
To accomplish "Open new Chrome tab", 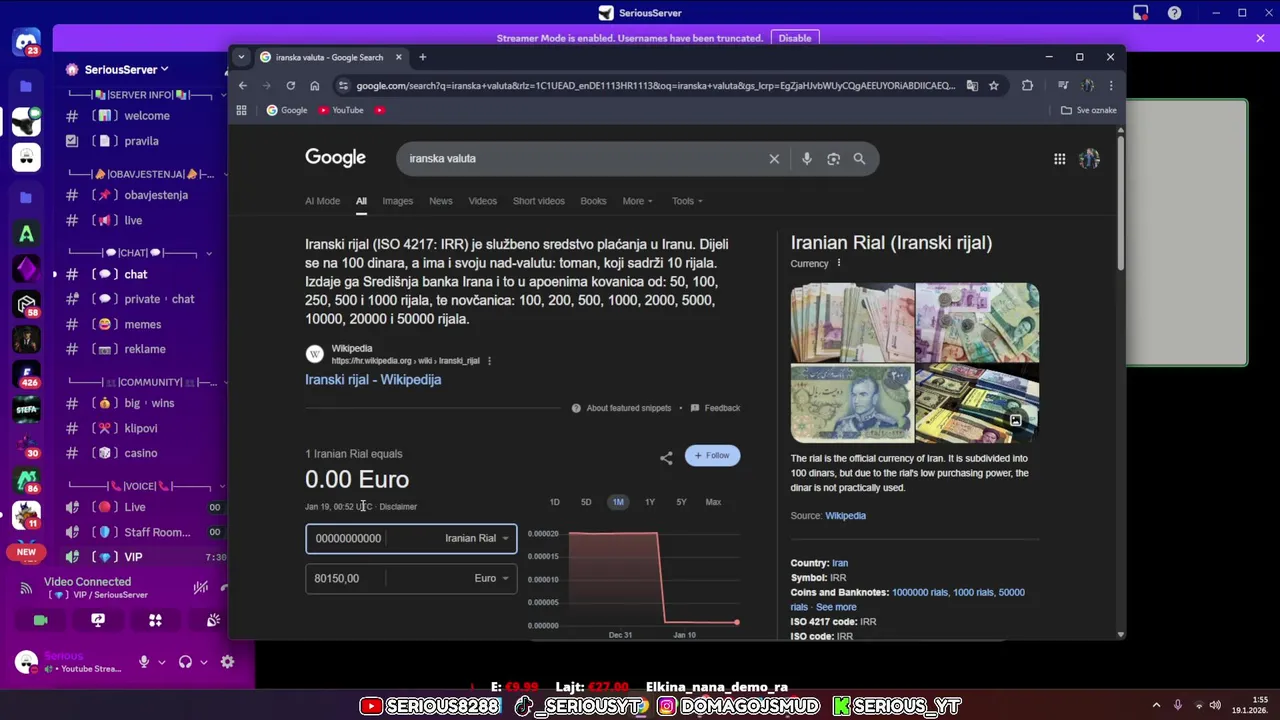I will click(422, 57).
